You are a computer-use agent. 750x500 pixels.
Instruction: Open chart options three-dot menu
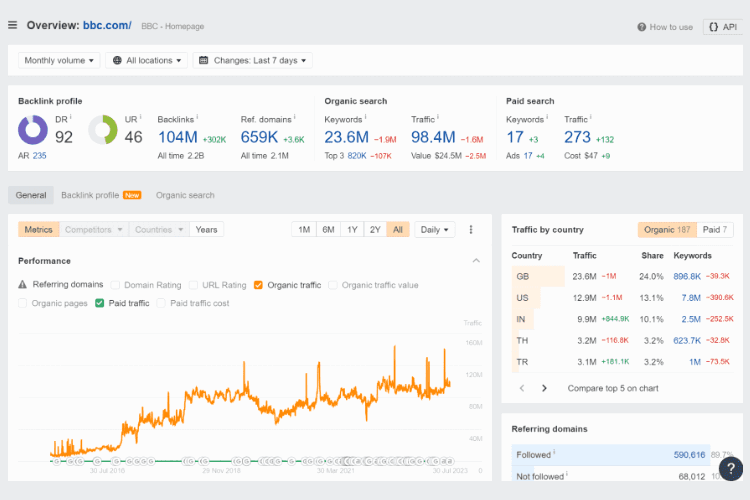click(x=471, y=230)
